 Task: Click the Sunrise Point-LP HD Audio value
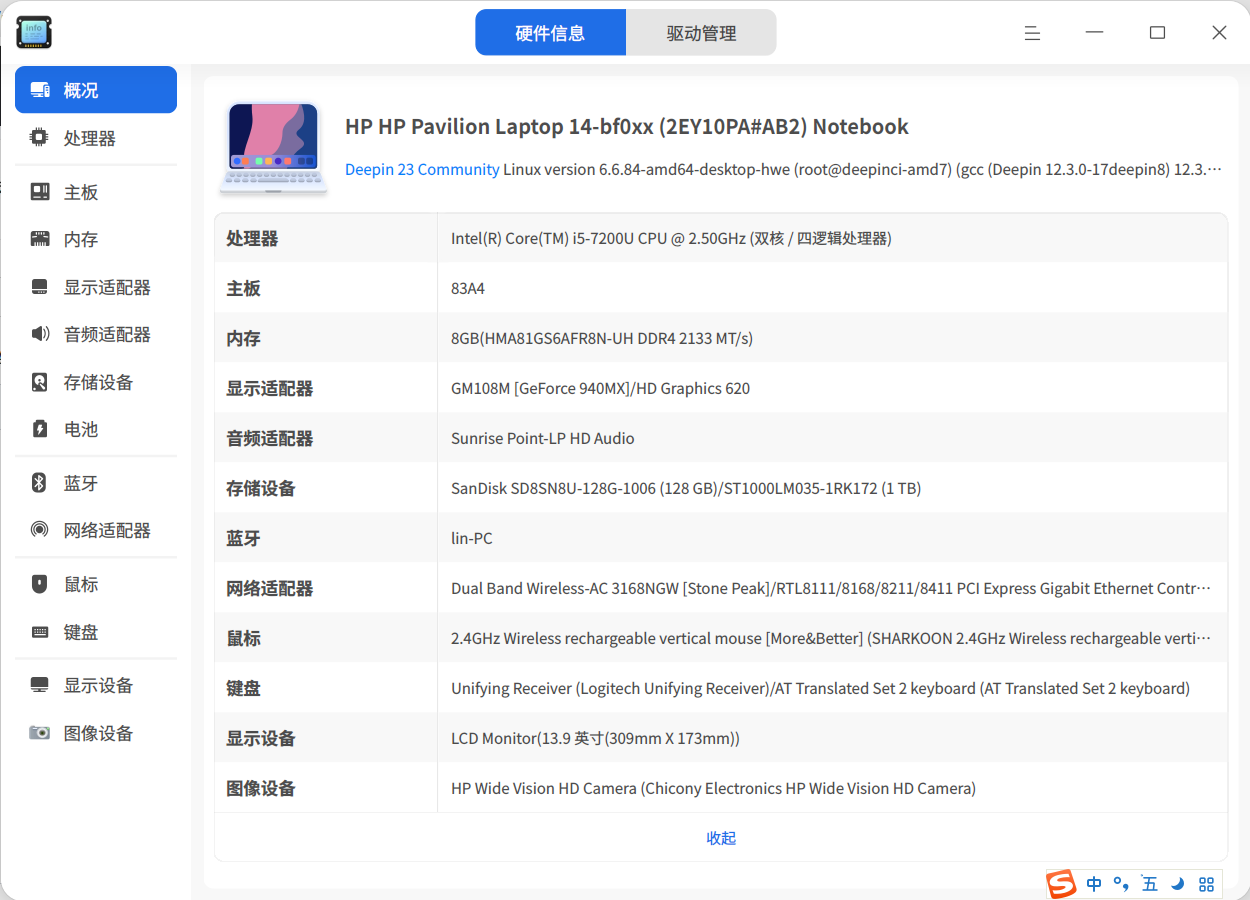543,438
